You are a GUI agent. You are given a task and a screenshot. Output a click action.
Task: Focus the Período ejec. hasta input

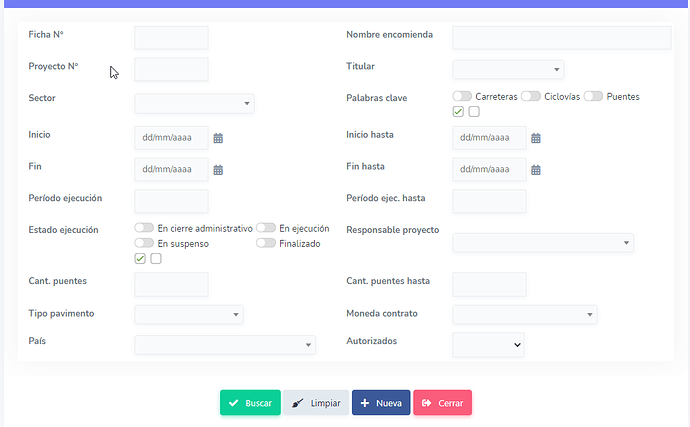[489, 201]
